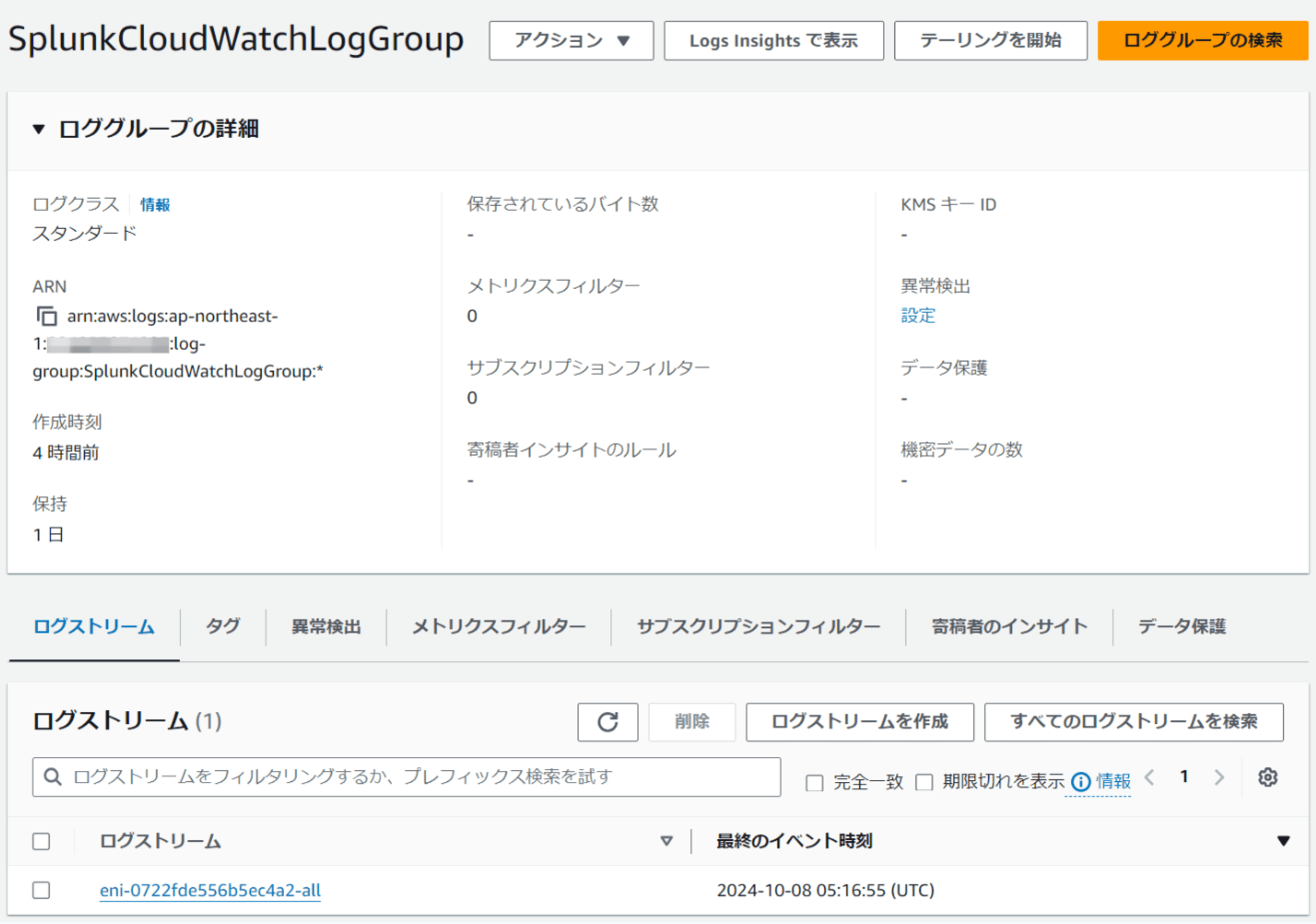Focus the log stream filter search field
1316x924 pixels.
click(x=407, y=777)
